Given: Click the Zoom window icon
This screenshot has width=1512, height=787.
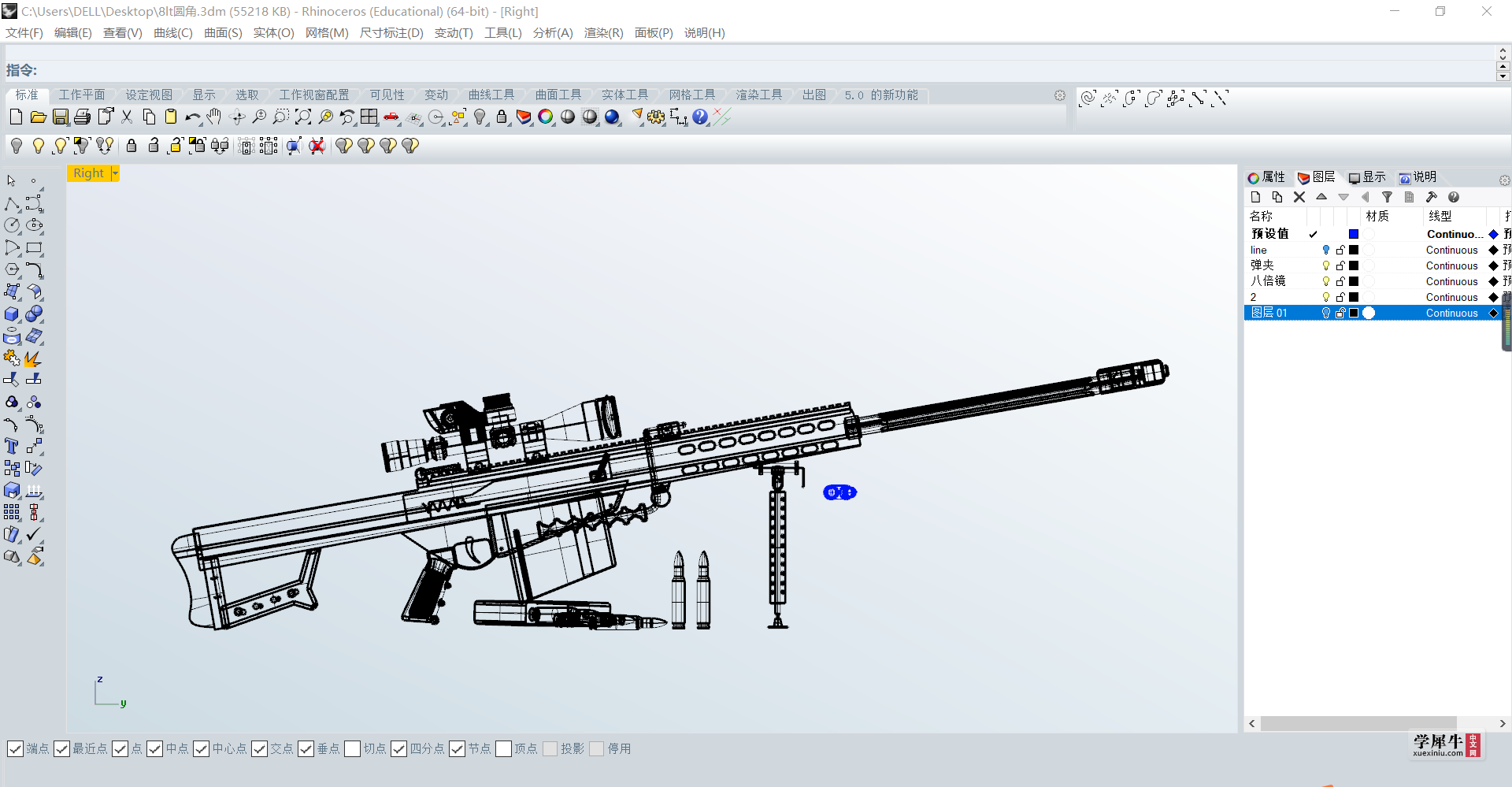Looking at the screenshot, I should (x=280, y=117).
